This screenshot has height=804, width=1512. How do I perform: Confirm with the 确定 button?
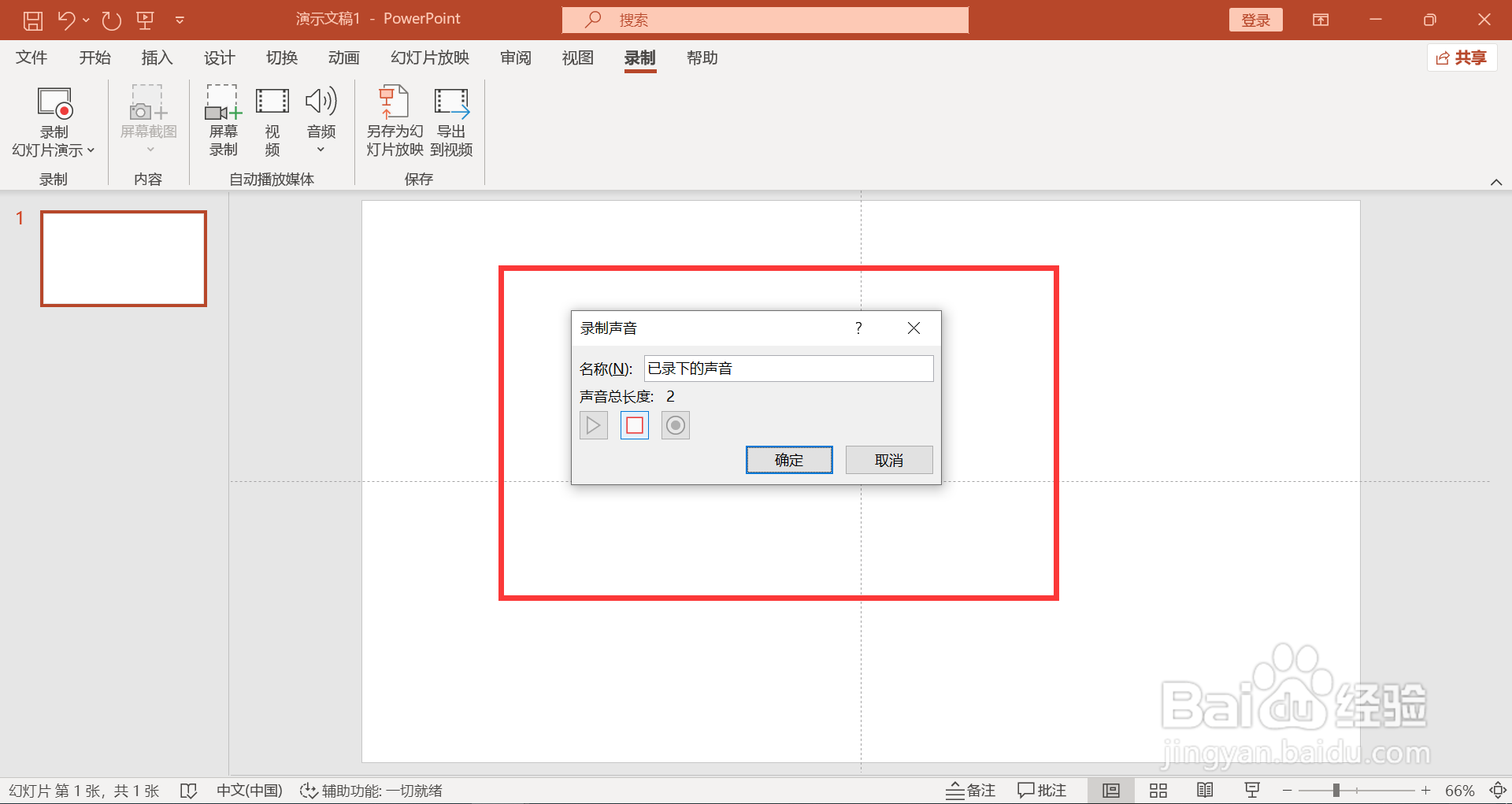(789, 460)
